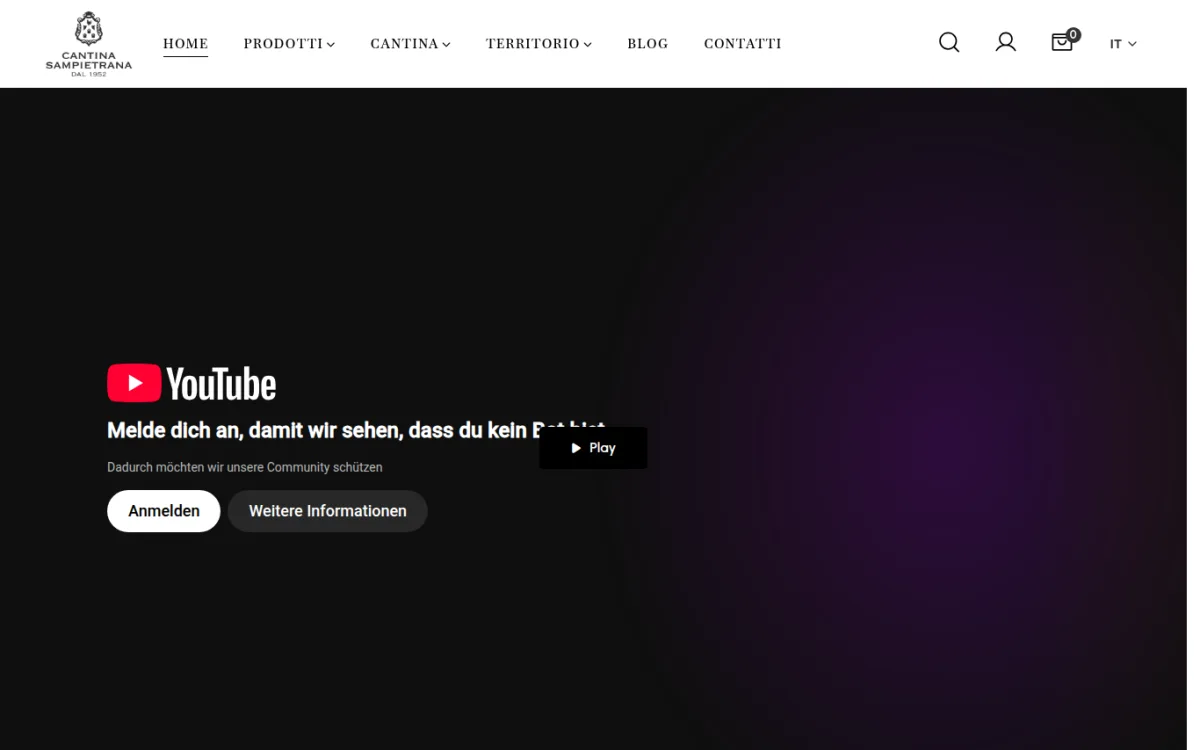The height and width of the screenshot is (750, 1200).
Task: Click the YouTube wordmark text
Action: (221, 384)
